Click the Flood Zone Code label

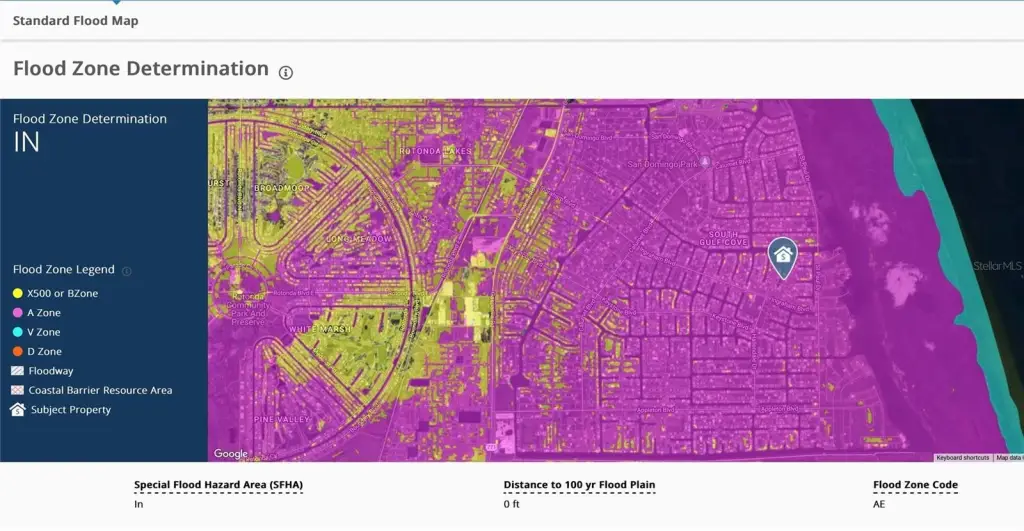pyautogui.click(x=915, y=485)
